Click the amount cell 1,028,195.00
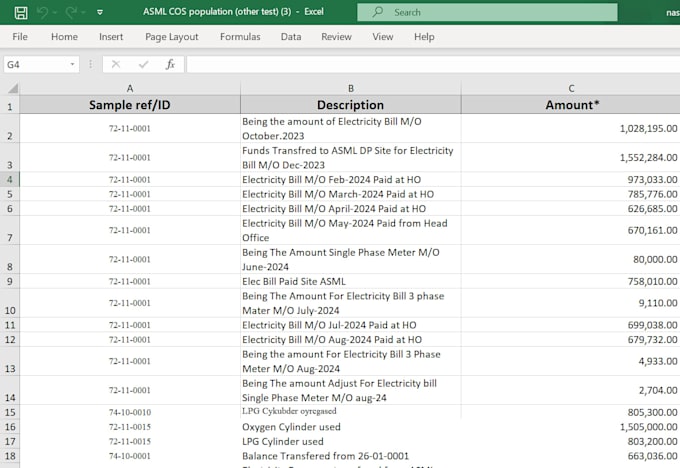The image size is (680, 468). pyautogui.click(x=571, y=128)
